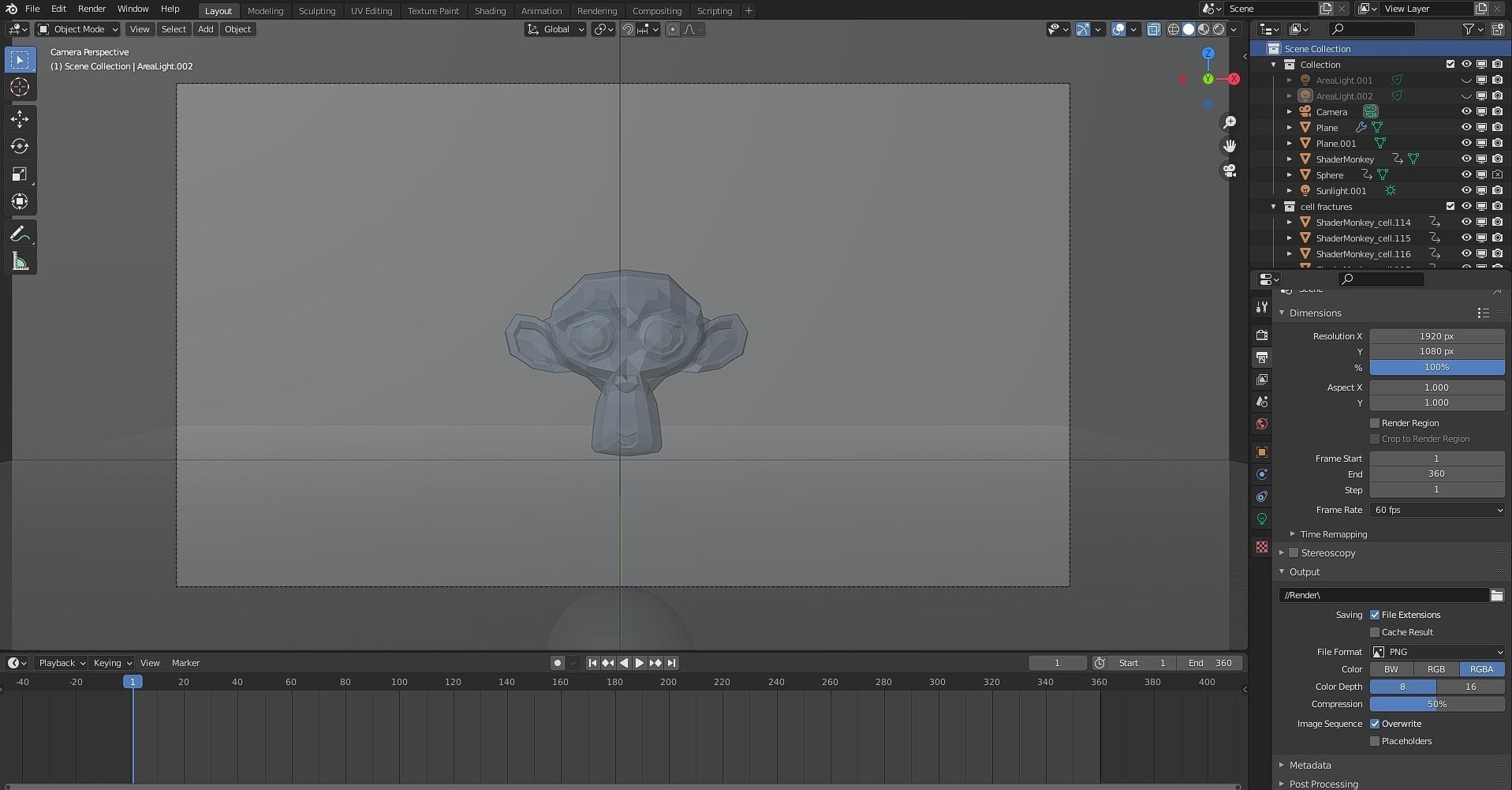The height and width of the screenshot is (790, 1512).
Task: Select the Transform tool
Action: (x=21, y=202)
